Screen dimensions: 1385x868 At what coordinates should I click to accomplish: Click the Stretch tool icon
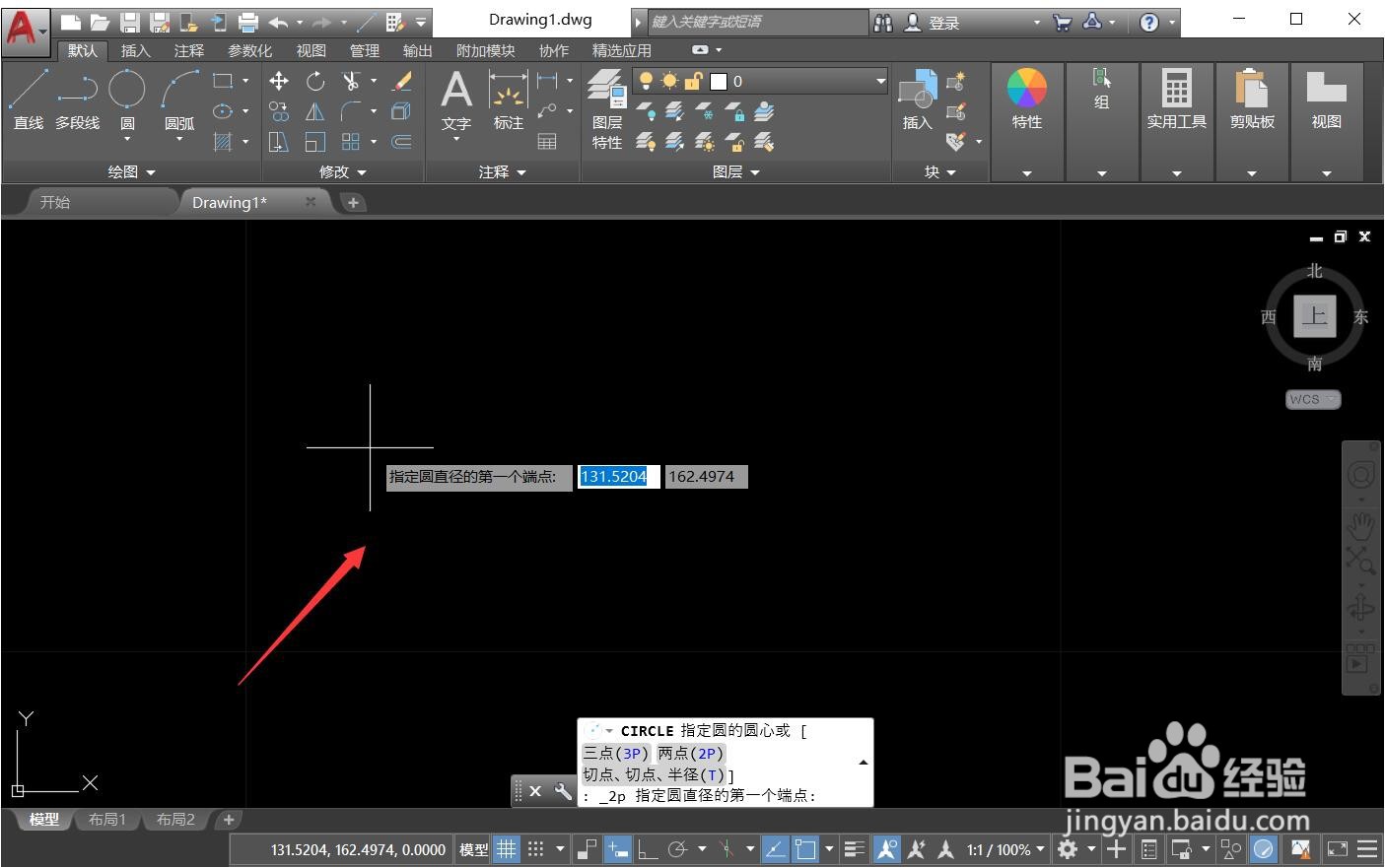click(279, 142)
